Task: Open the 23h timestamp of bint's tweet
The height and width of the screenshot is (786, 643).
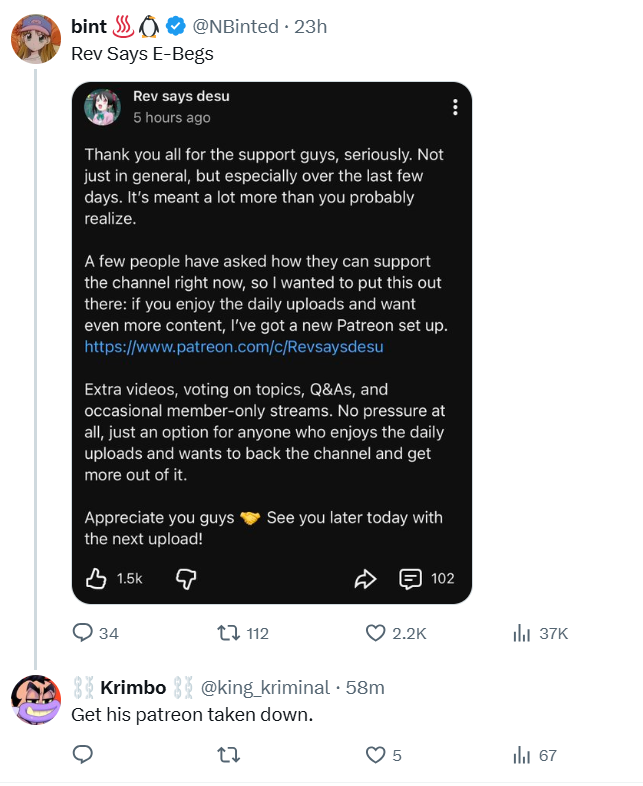Action: point(311,27)
